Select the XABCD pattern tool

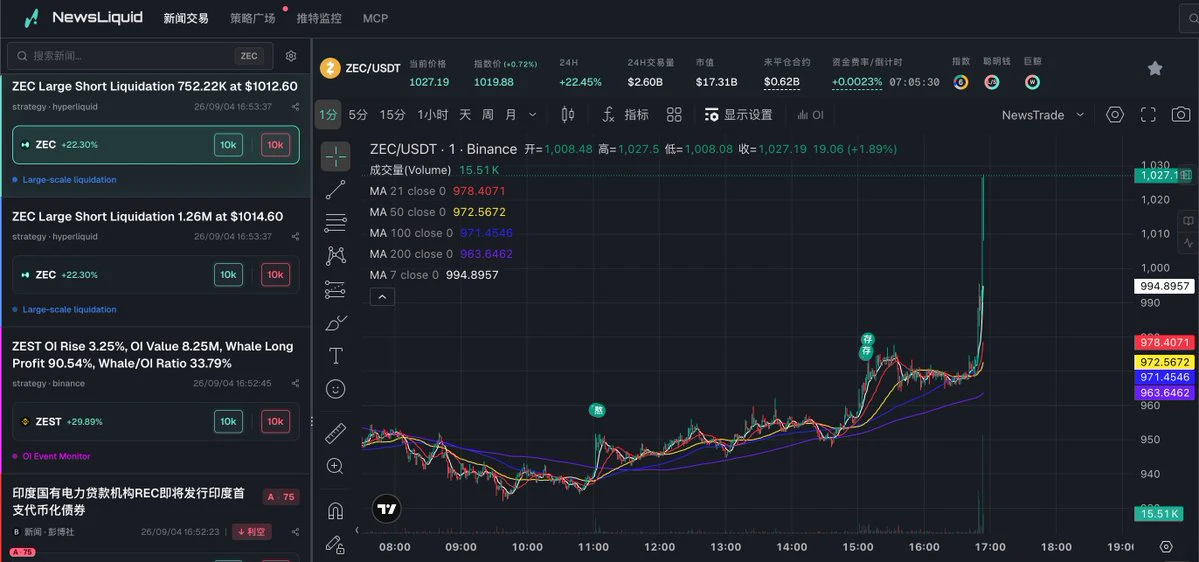coord(336,256)
